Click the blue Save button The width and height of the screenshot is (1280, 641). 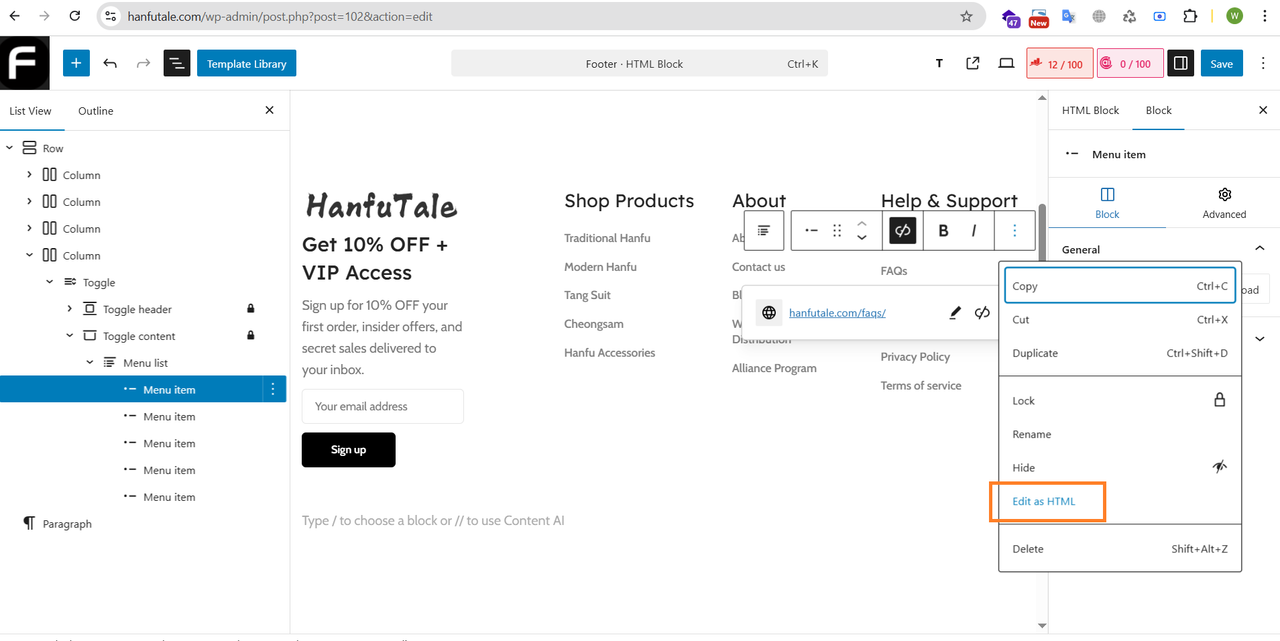[x=1221, y=63]
